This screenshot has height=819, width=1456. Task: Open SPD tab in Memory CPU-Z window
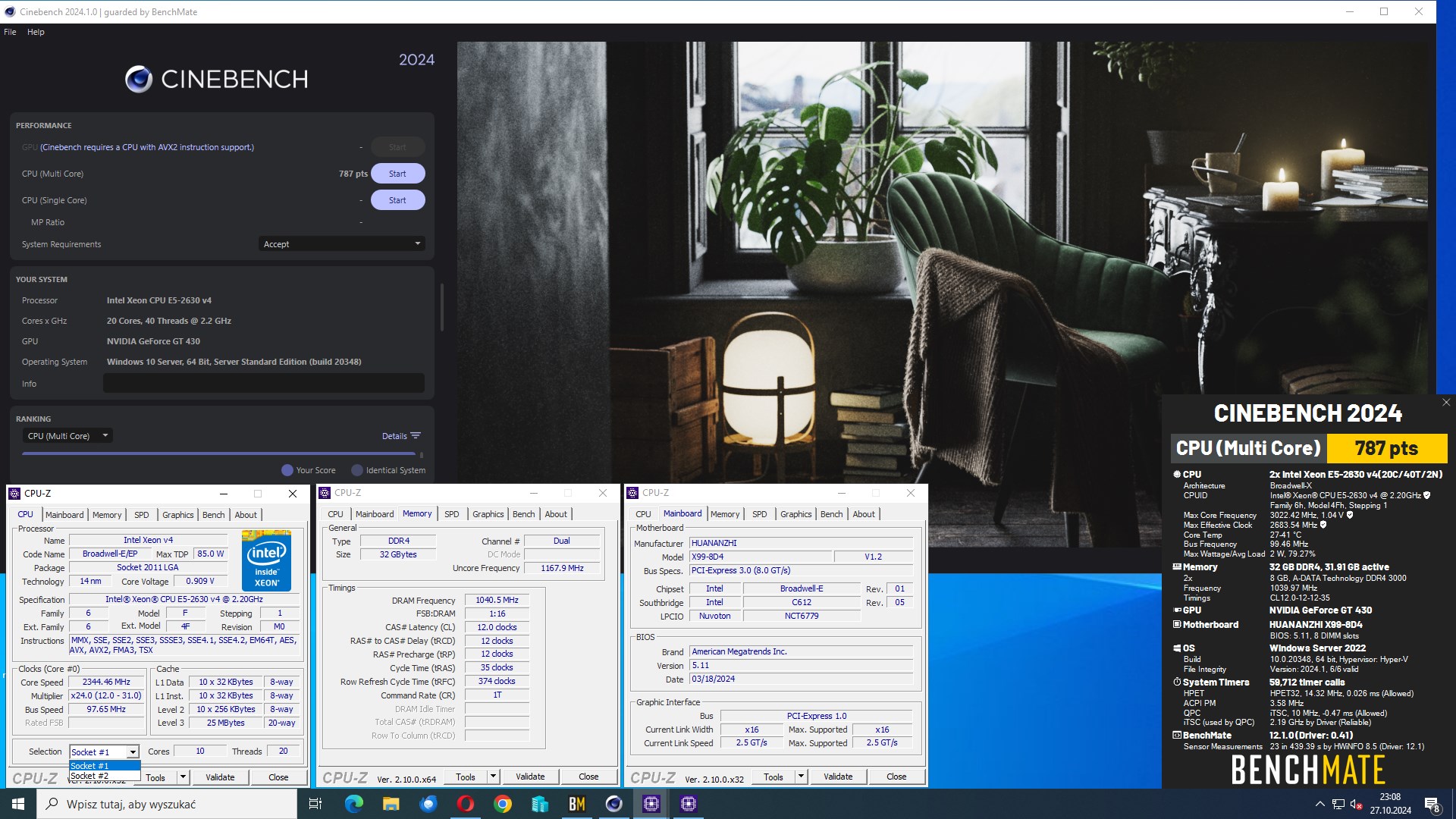[452, 514]
